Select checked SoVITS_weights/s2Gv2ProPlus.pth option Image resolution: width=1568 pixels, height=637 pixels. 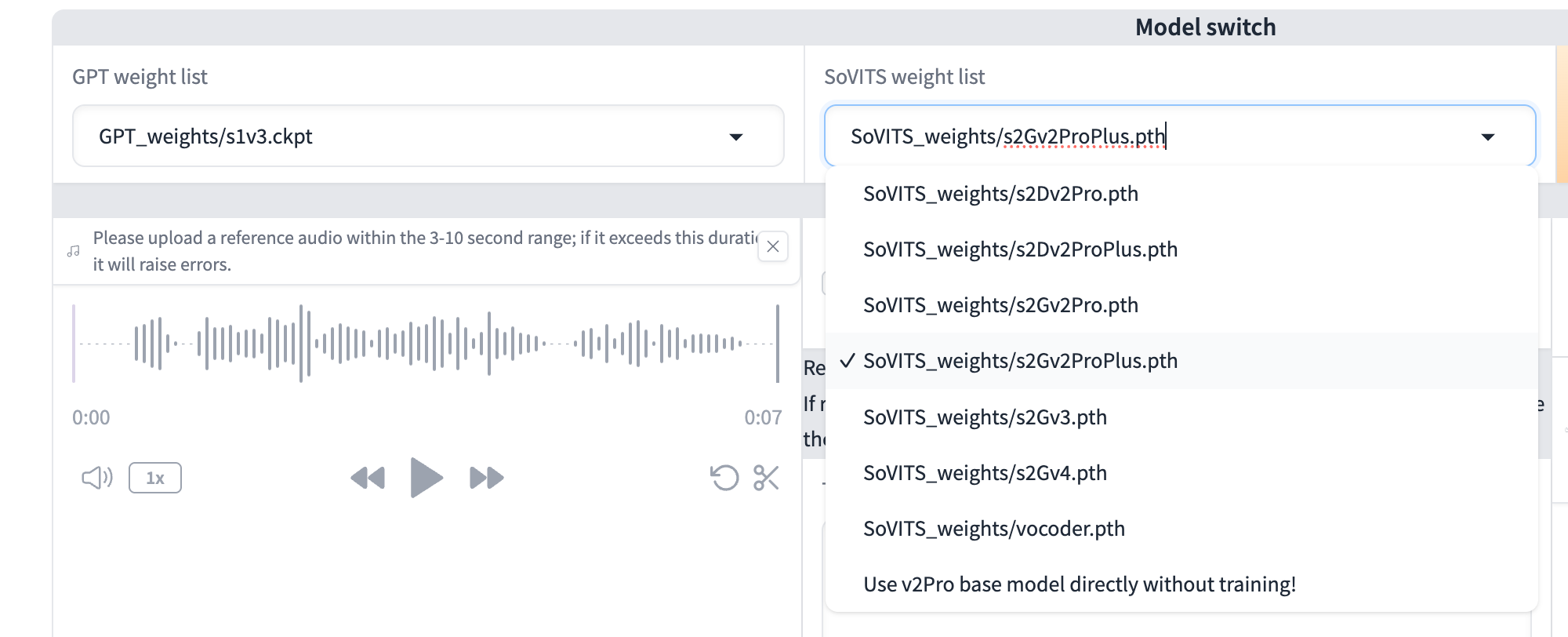[x=1181, y=361]
